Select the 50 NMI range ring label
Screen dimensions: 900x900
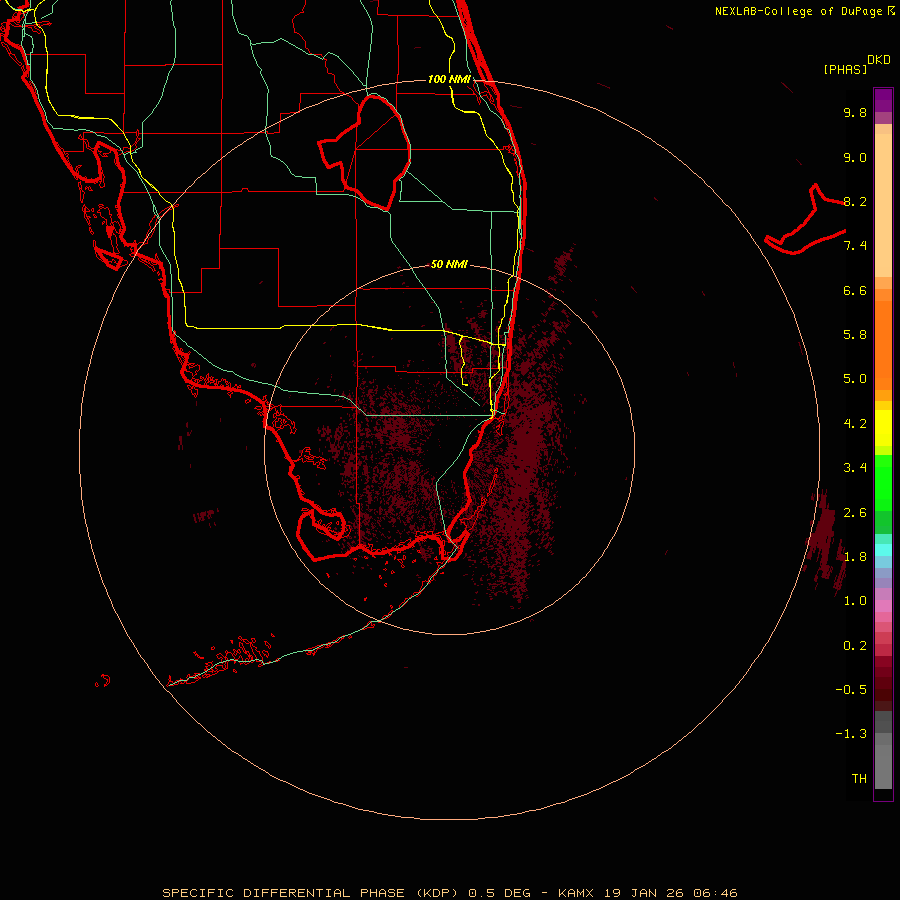point(449,264)
